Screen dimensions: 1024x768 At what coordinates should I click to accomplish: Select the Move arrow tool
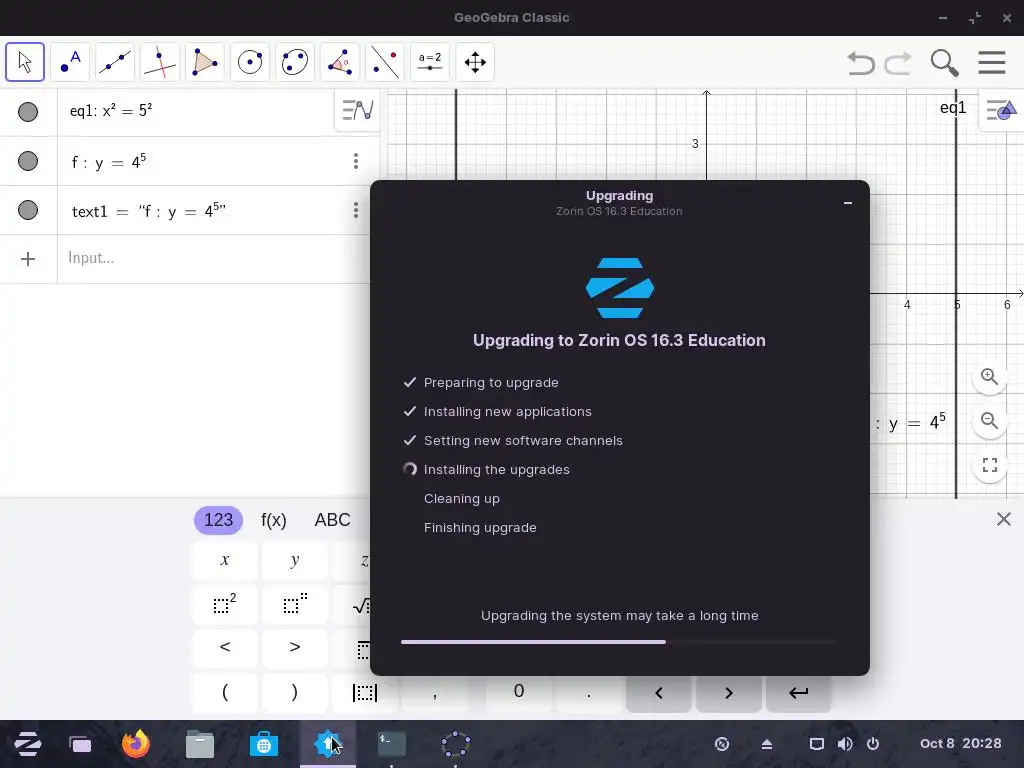(x=25, y=62)
